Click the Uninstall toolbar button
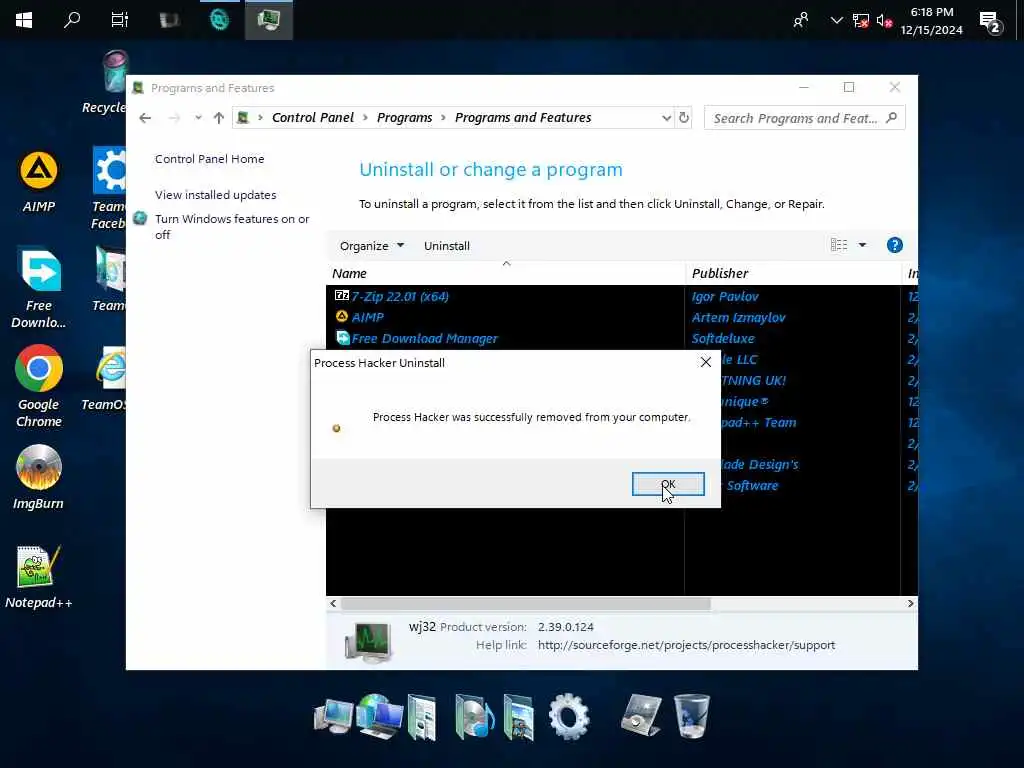This screenshot has width=1024, height=768. click(x=447, y=246)
